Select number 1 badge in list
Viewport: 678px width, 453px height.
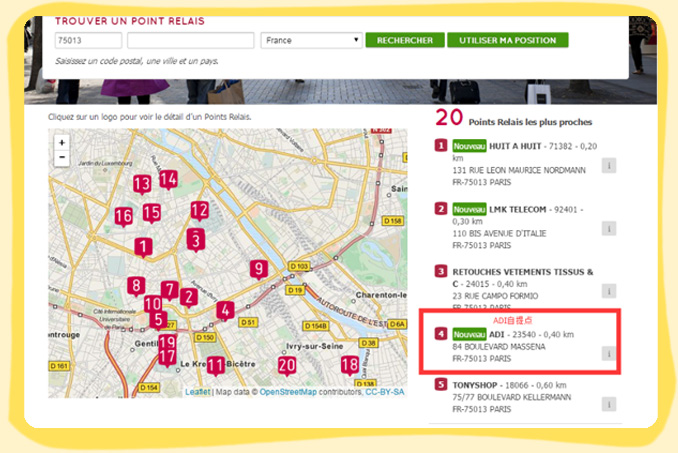(x=441, y=145)
